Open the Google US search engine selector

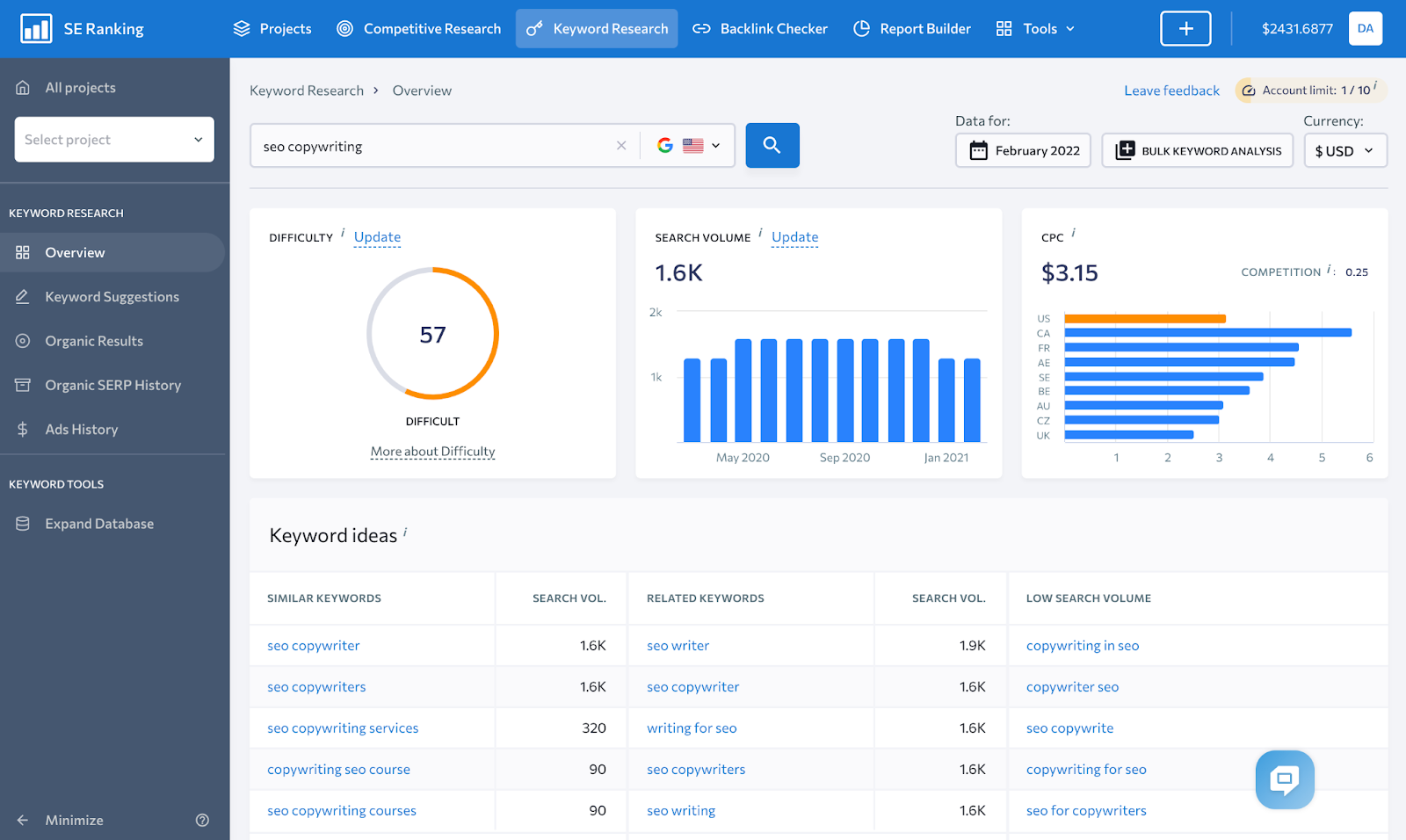(689, 146)
